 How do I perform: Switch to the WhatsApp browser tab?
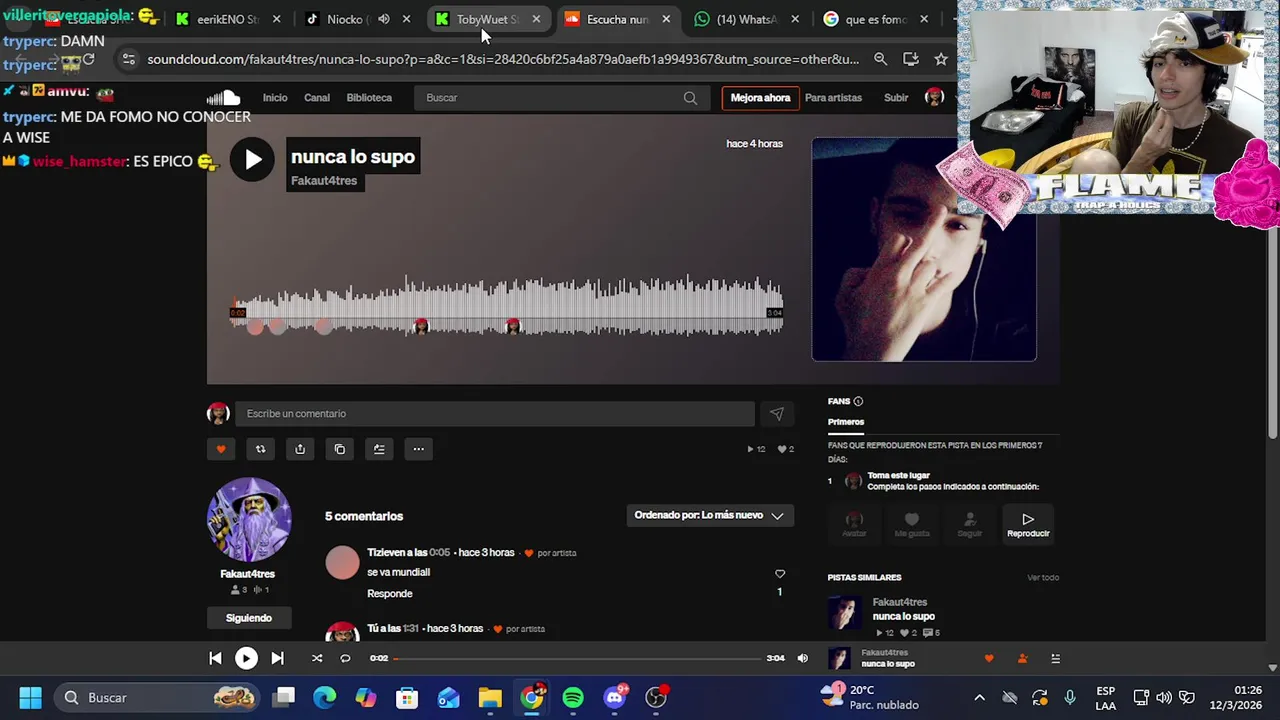pos(746,19)
